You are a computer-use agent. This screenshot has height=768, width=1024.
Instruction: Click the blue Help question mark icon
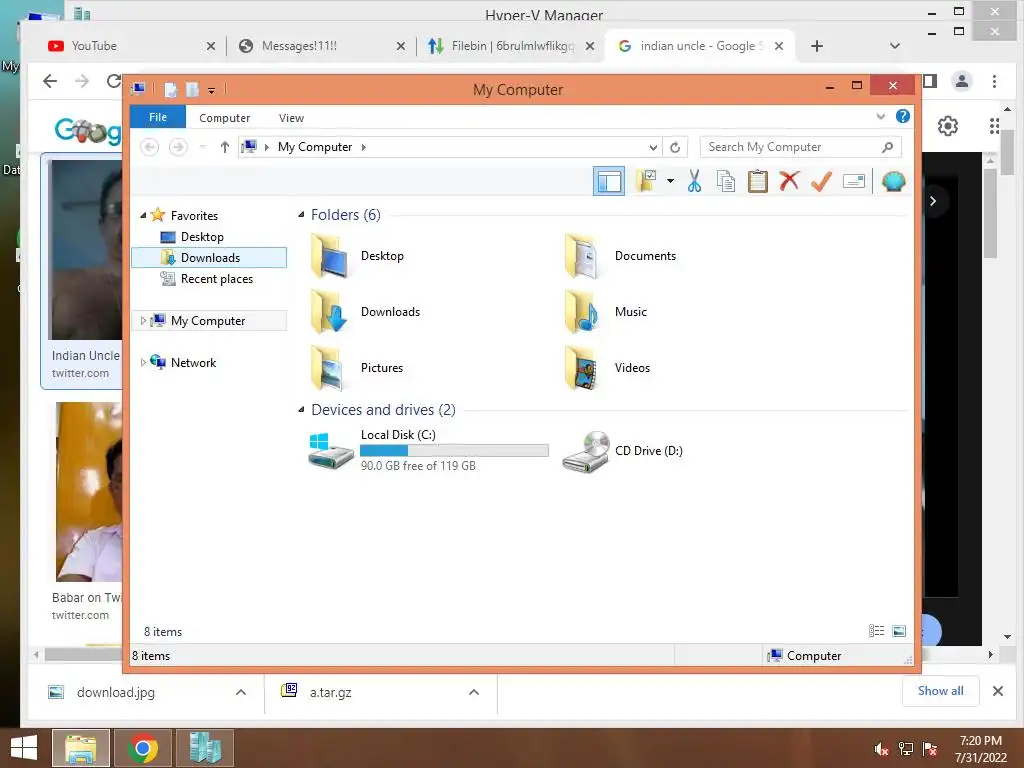(x=903, y=116)
